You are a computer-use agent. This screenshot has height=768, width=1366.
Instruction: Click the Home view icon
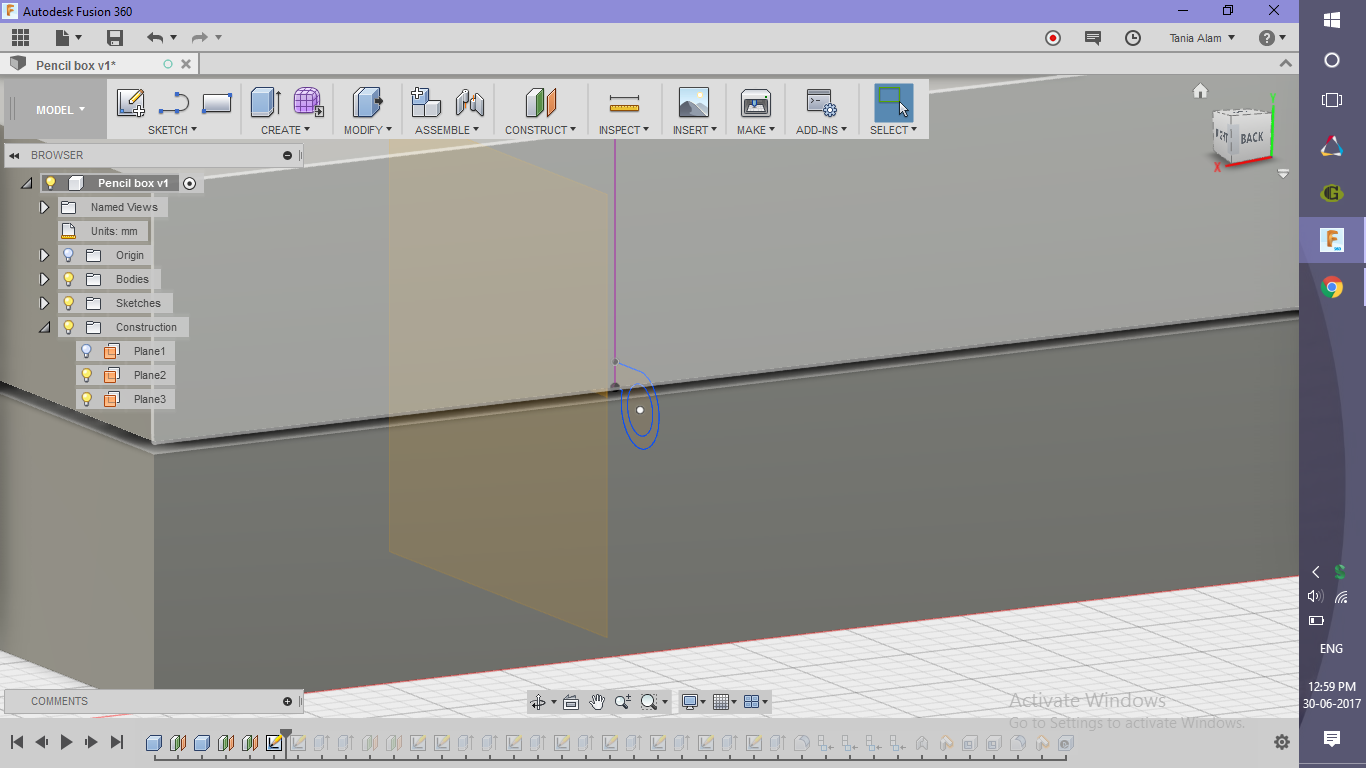coord(1201,91)
